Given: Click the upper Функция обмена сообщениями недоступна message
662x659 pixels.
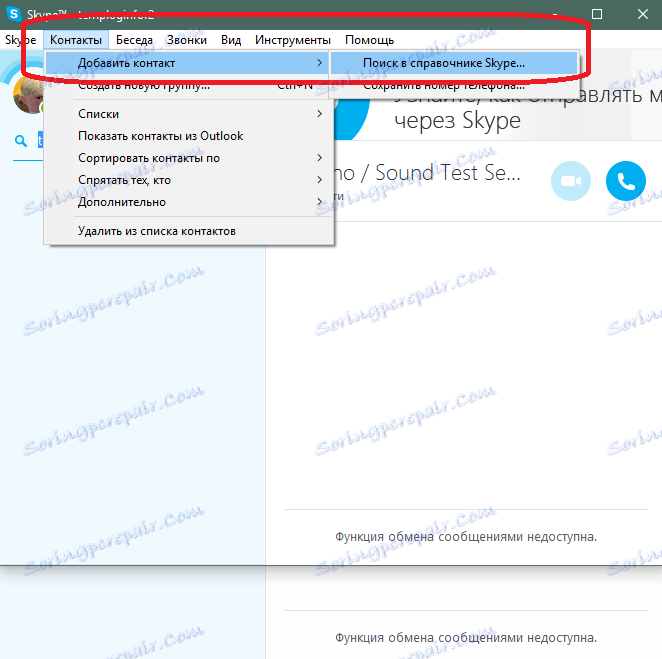Looking at the screenshot, I should click(466, 537).
